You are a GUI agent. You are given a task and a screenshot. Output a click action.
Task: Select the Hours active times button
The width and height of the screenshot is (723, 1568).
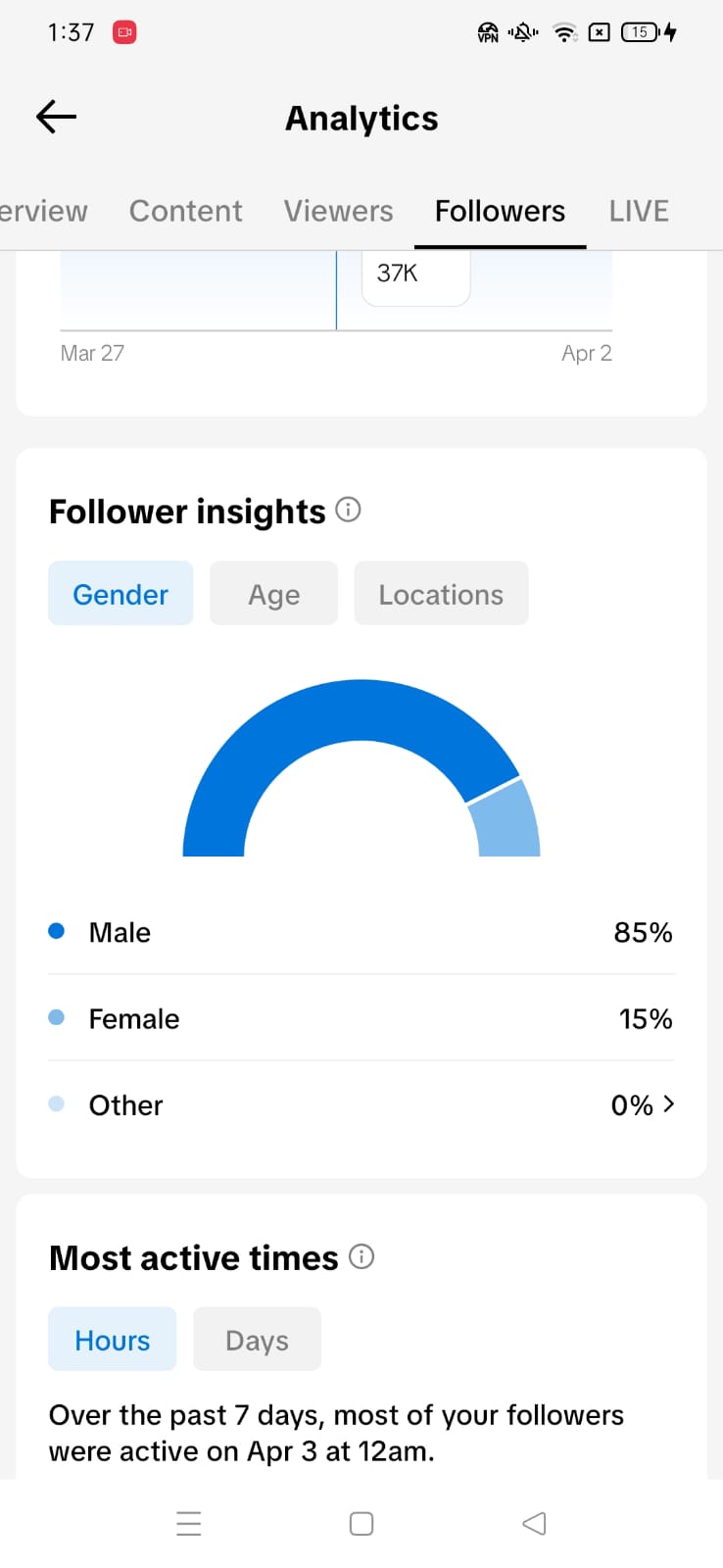[113, 1340]
